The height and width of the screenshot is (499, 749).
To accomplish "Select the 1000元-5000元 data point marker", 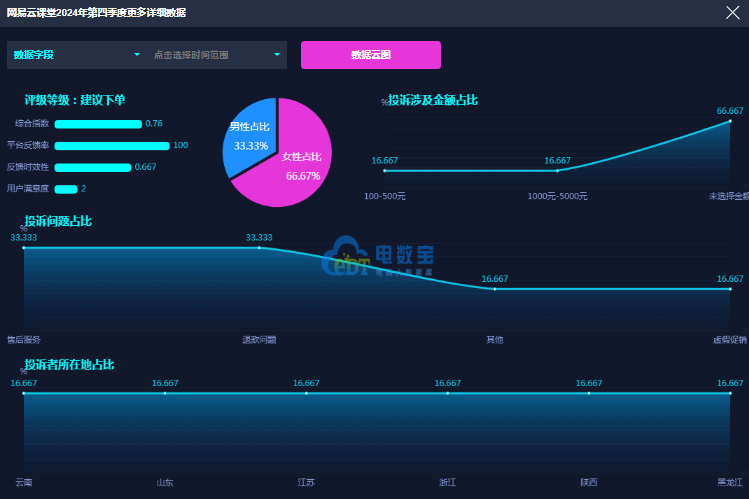I will [x=557, y=171].
